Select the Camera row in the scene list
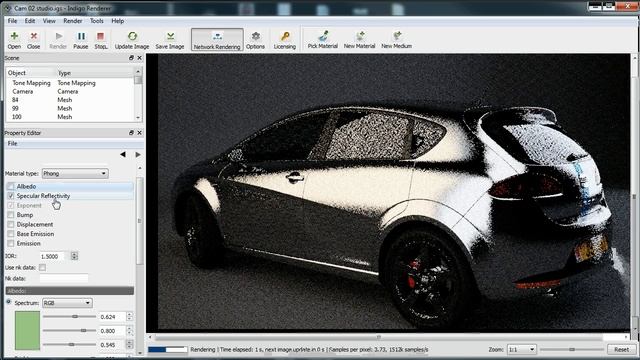Screen dimensions: 640x360 tap(70, 91)
